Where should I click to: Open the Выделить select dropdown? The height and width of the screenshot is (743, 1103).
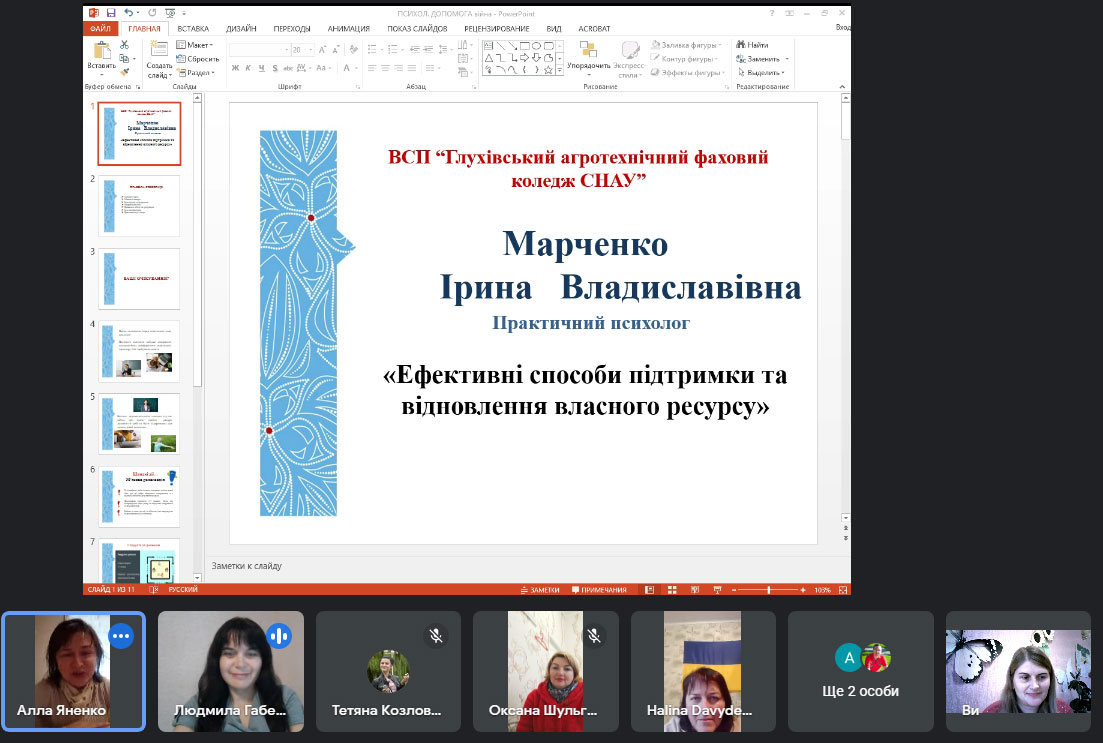(x=761, y=72)
